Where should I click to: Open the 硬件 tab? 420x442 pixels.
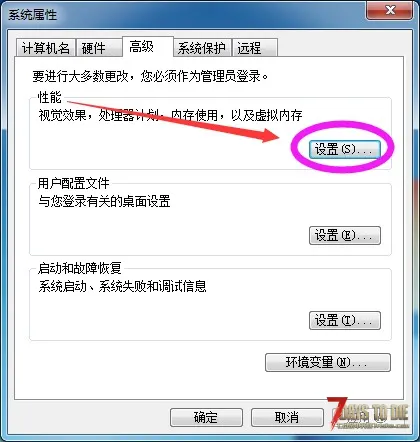[x=99, y=48]
